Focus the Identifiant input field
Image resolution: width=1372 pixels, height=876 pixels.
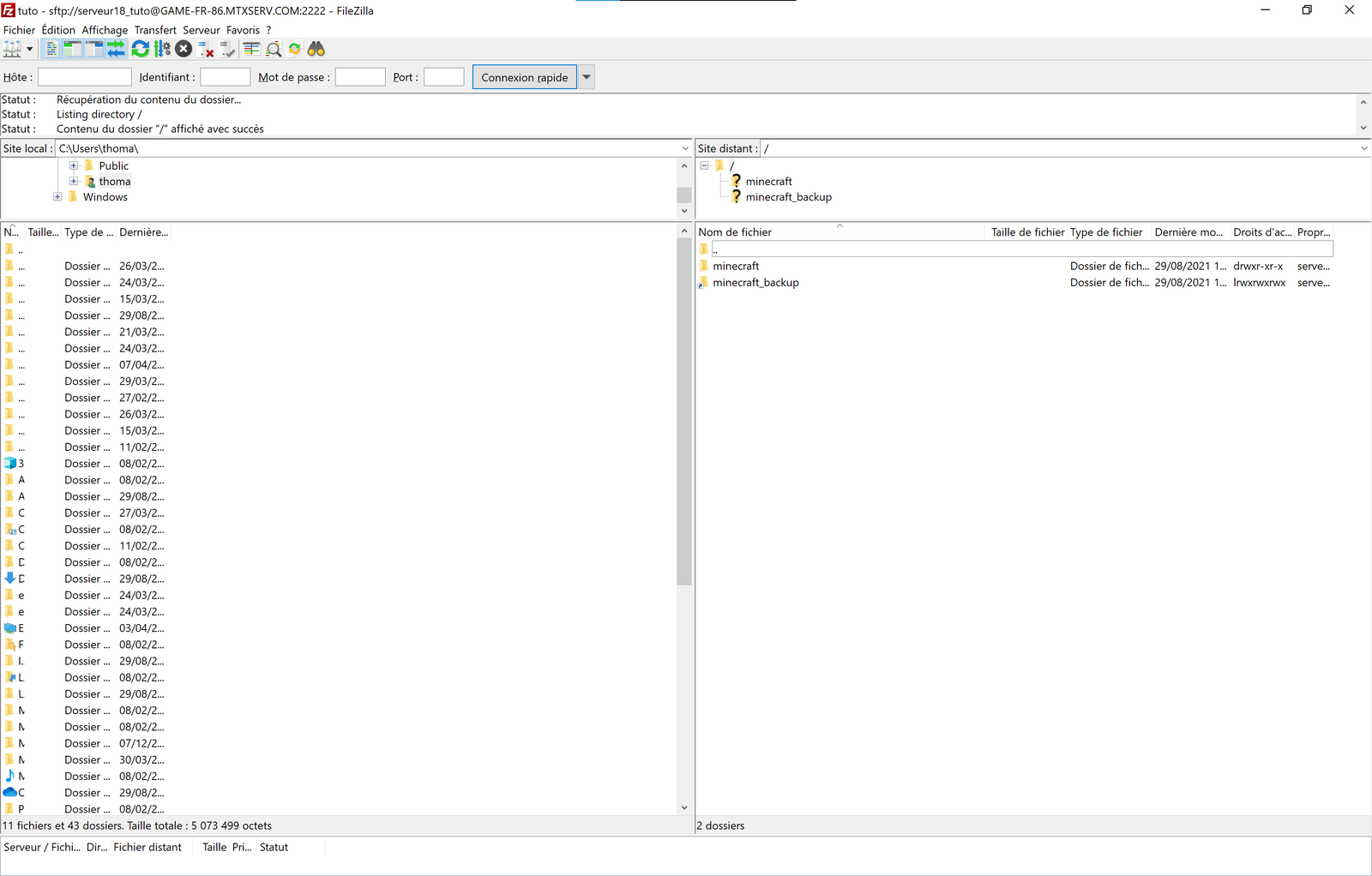point(226,77)
